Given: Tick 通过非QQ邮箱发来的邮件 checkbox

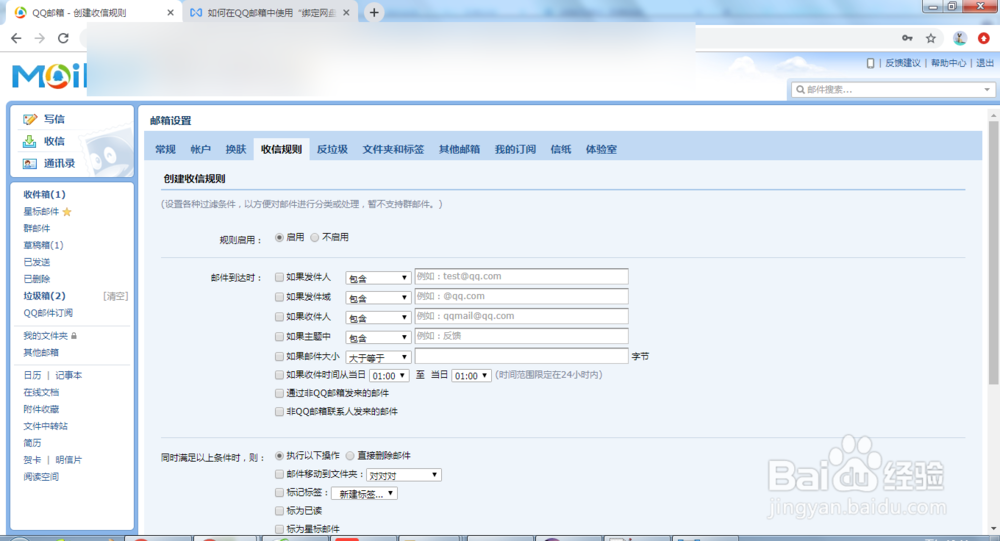Looking at the screenshot, I should coord(279,394).
